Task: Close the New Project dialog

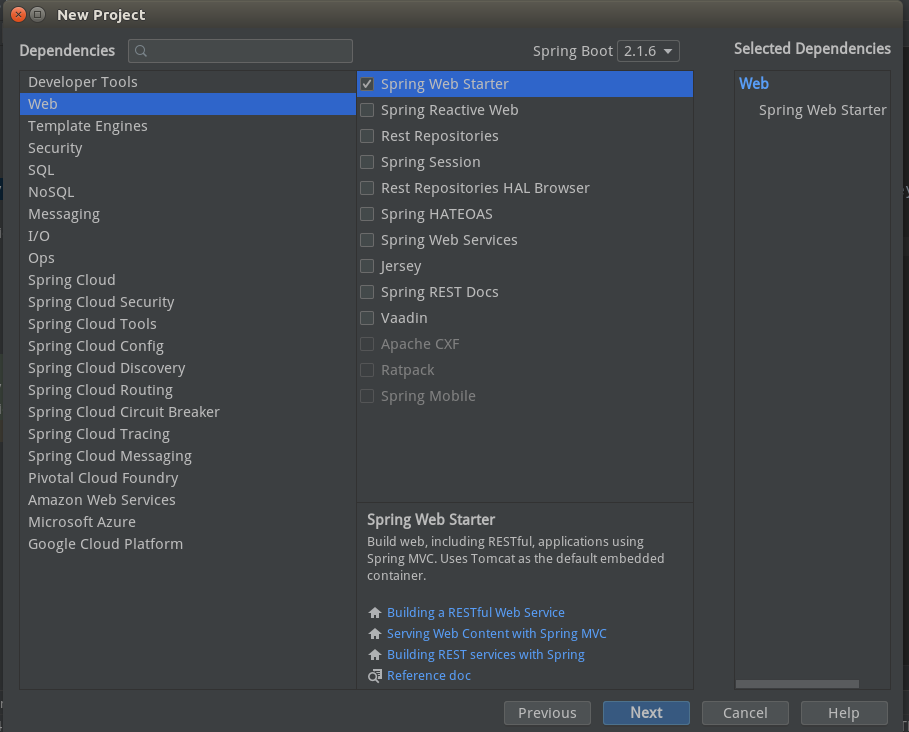Action: tap(19, 14)
